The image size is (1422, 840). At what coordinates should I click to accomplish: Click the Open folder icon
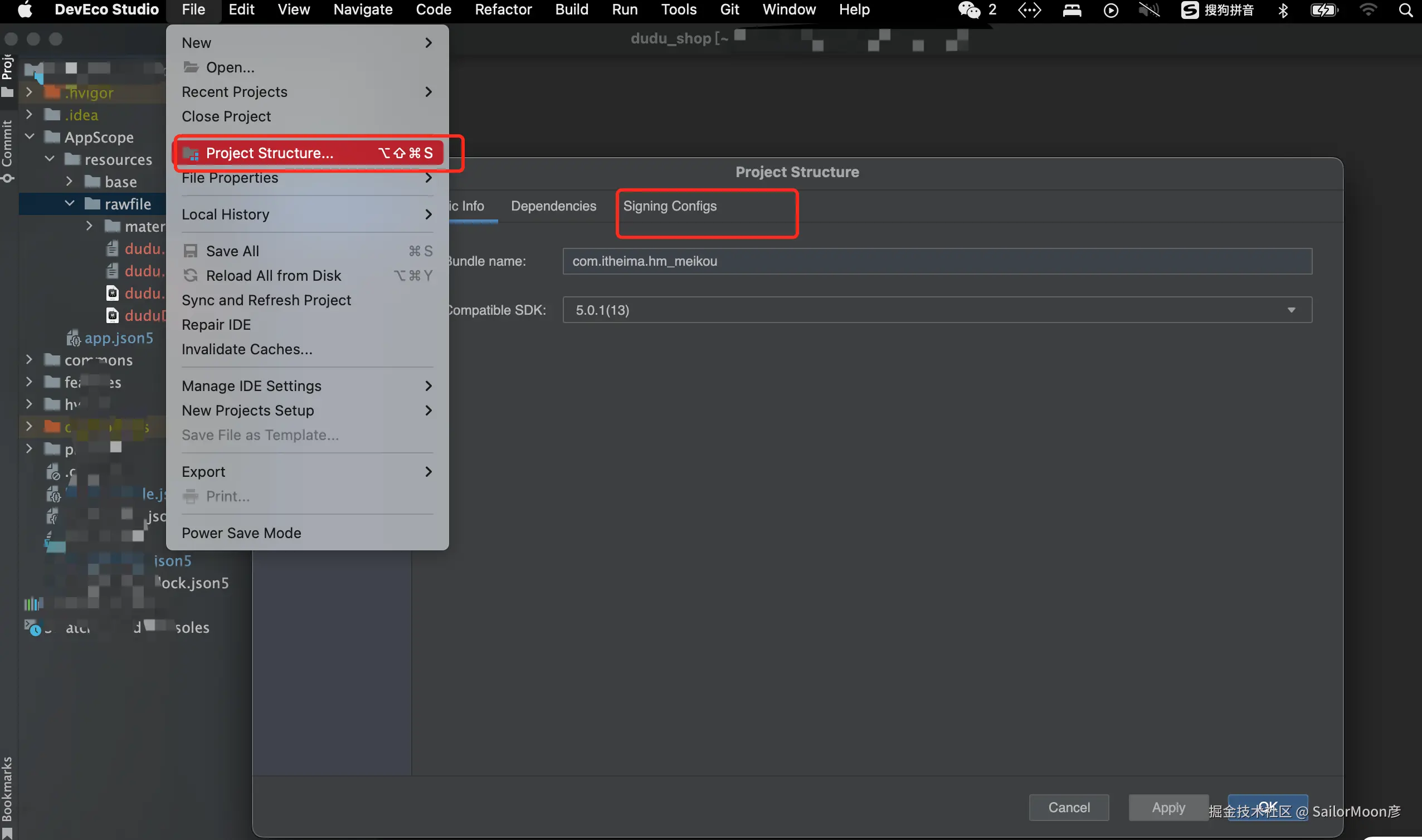[x=191, y=67]
